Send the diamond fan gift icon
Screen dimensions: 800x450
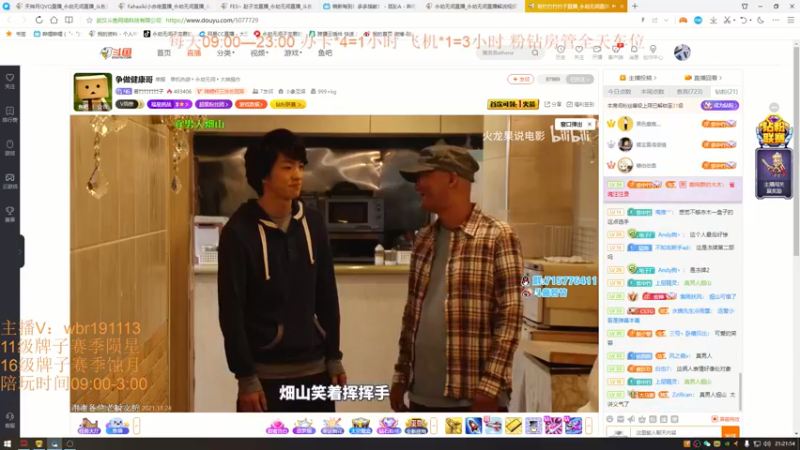[388, 426]
